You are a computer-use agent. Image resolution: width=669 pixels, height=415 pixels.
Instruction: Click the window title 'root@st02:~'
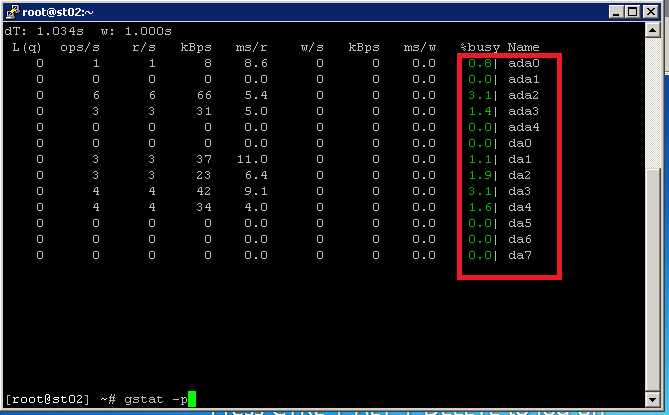[58, 12]
